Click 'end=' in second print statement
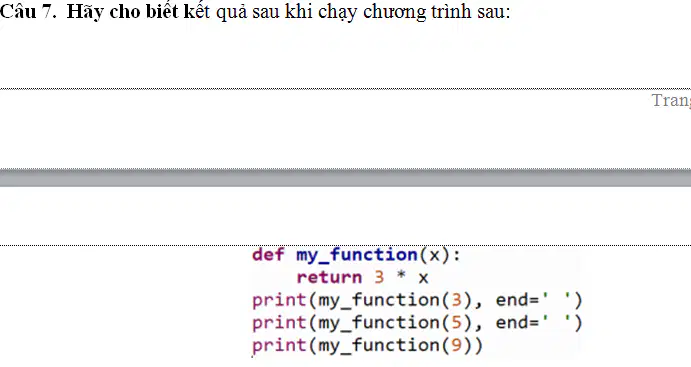Image resolution: width=691 pixels, height=367 pixels. tap(517, 323)
